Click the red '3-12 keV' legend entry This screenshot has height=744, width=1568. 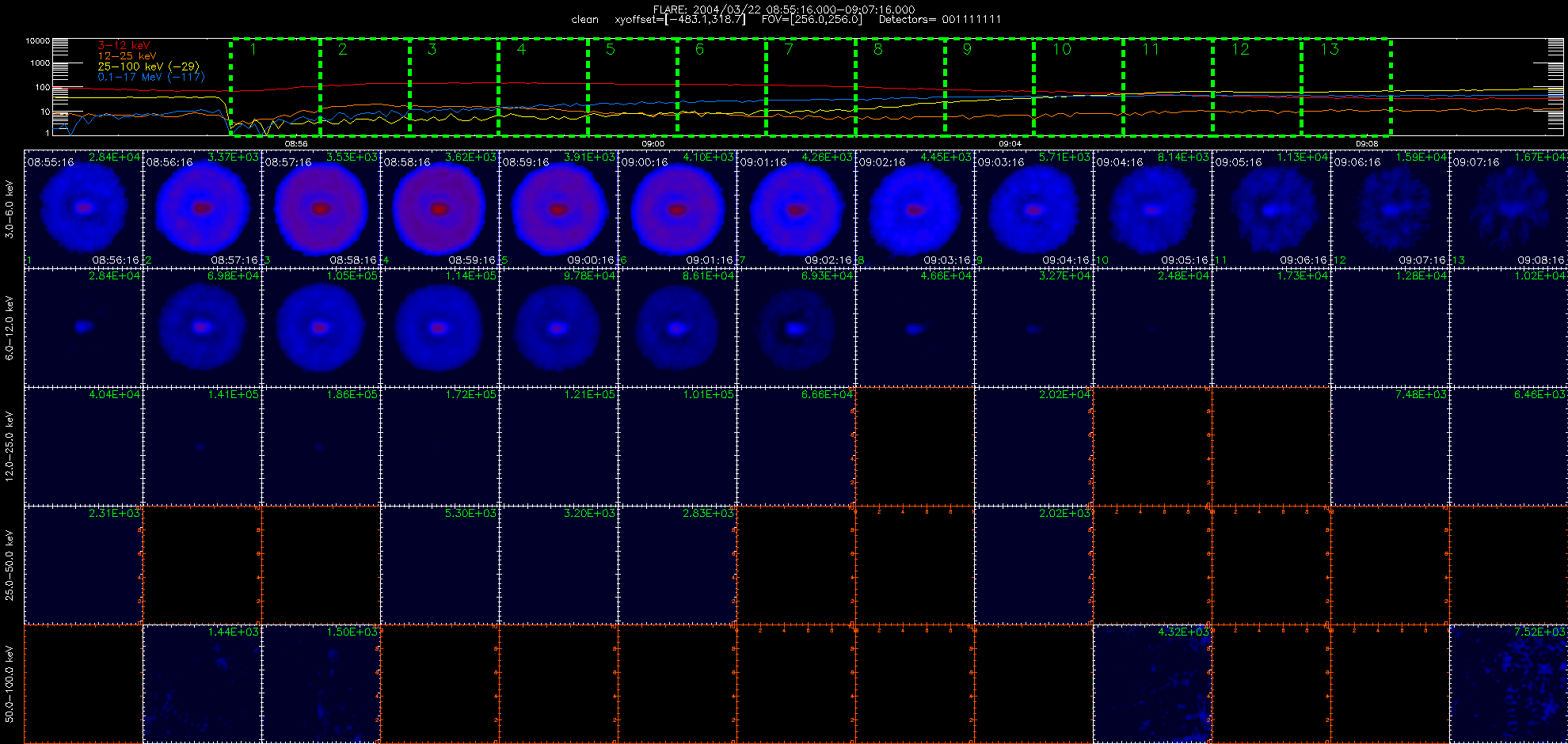(124, 46)
